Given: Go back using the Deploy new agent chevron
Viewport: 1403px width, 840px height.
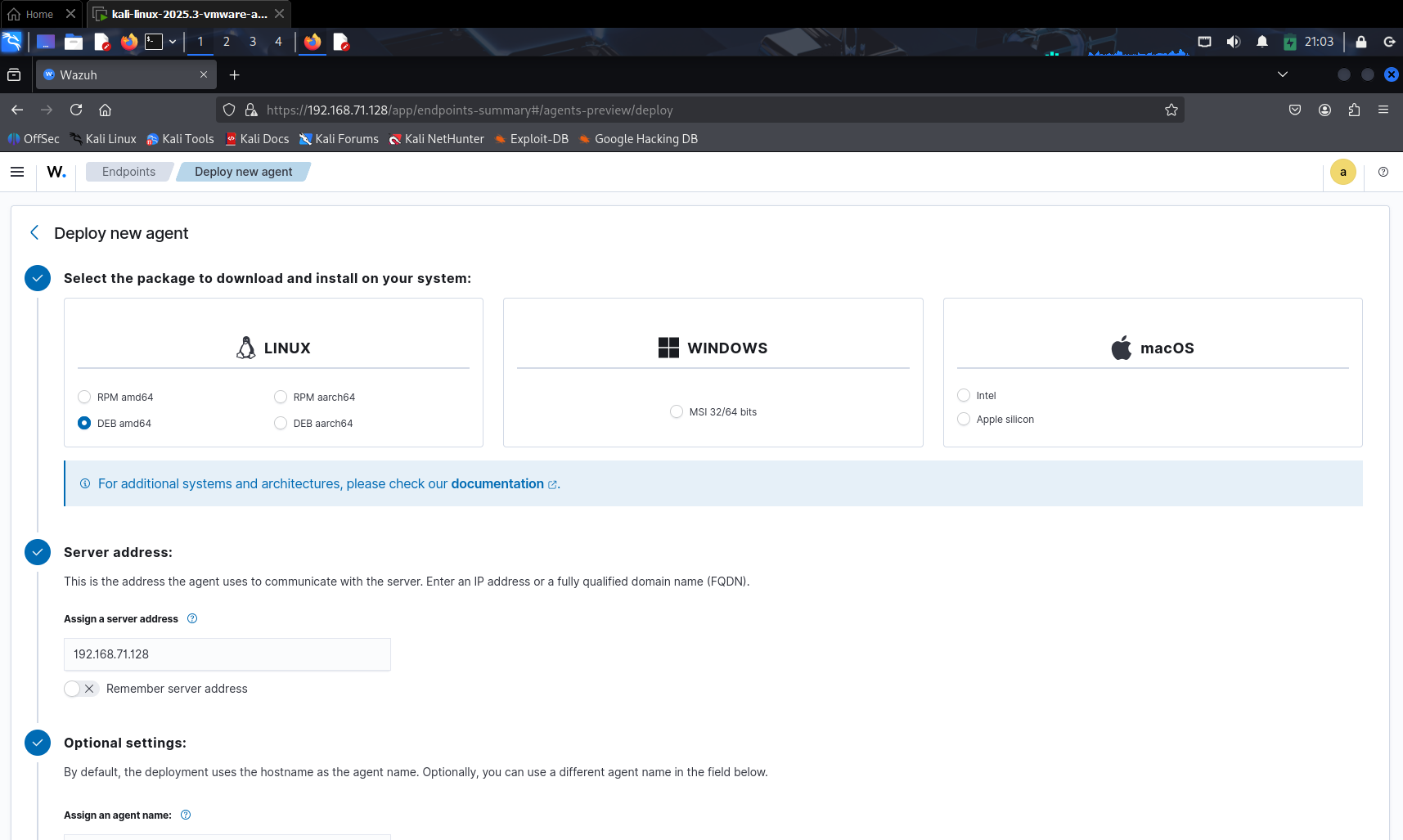Looking at the screenshot, I should [x=34, y=232].
